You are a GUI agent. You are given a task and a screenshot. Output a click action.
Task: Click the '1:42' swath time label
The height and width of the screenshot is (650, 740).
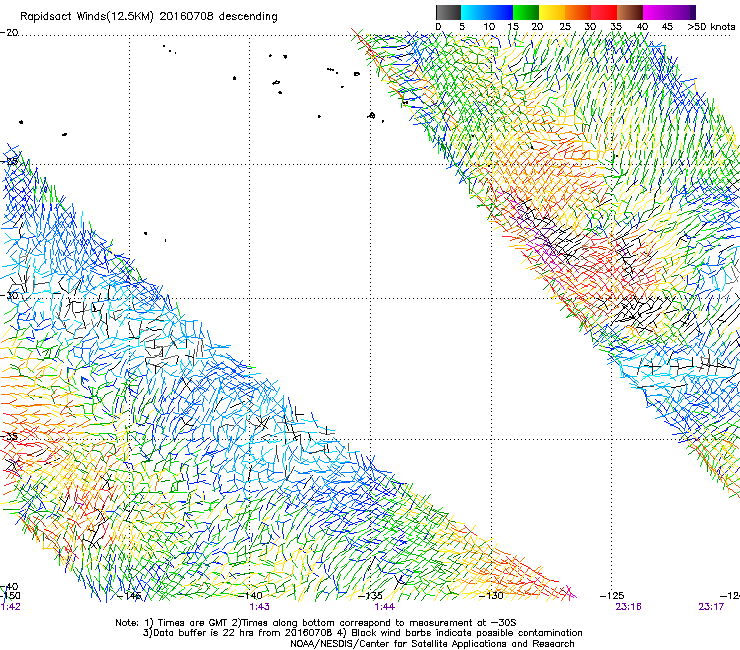[x=10, y=607]
